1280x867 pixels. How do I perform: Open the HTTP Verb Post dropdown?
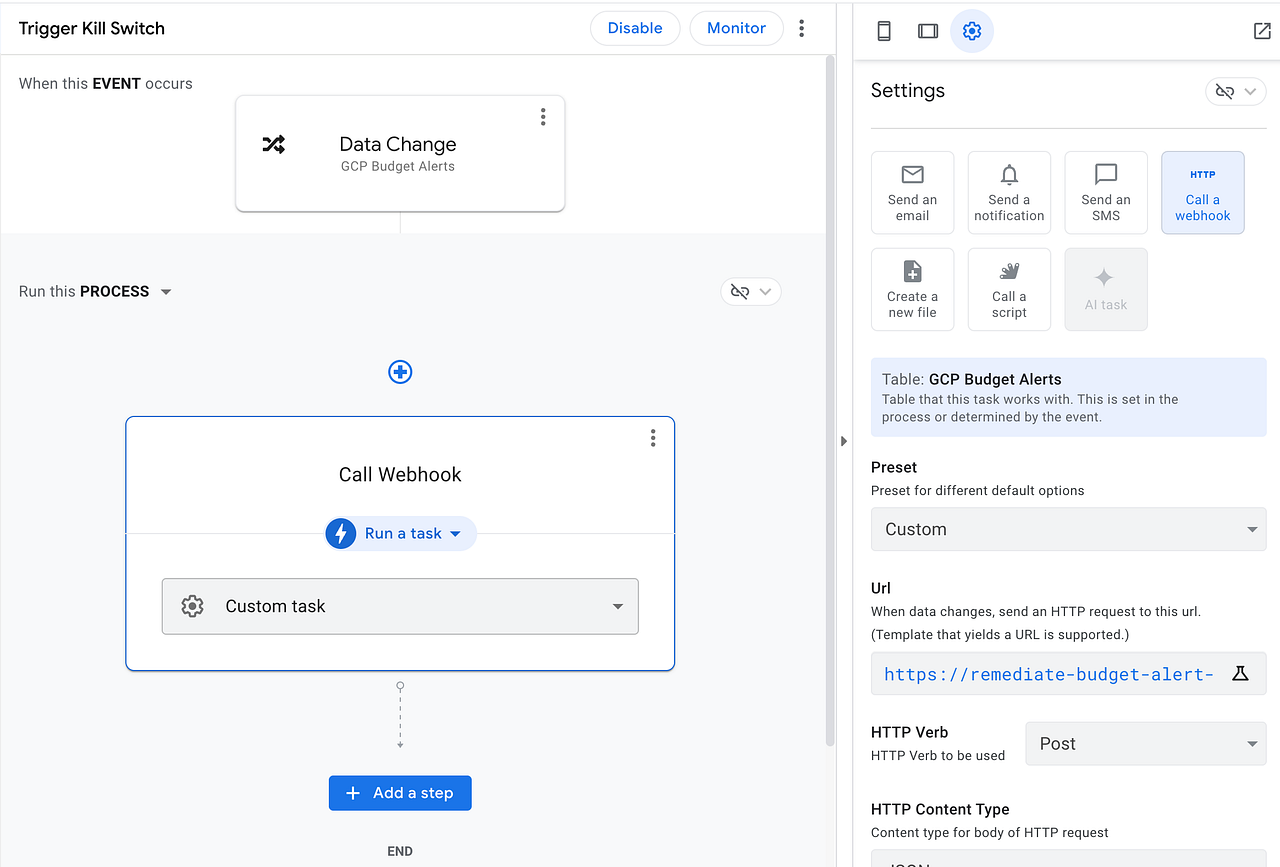pyautogui.click(x=1146, y=744)
